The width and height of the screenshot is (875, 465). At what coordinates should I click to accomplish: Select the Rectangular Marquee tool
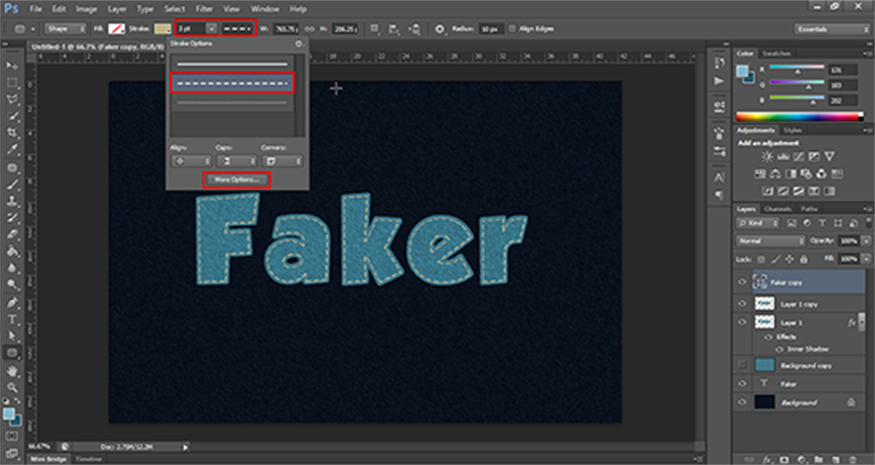click(12, 83)
